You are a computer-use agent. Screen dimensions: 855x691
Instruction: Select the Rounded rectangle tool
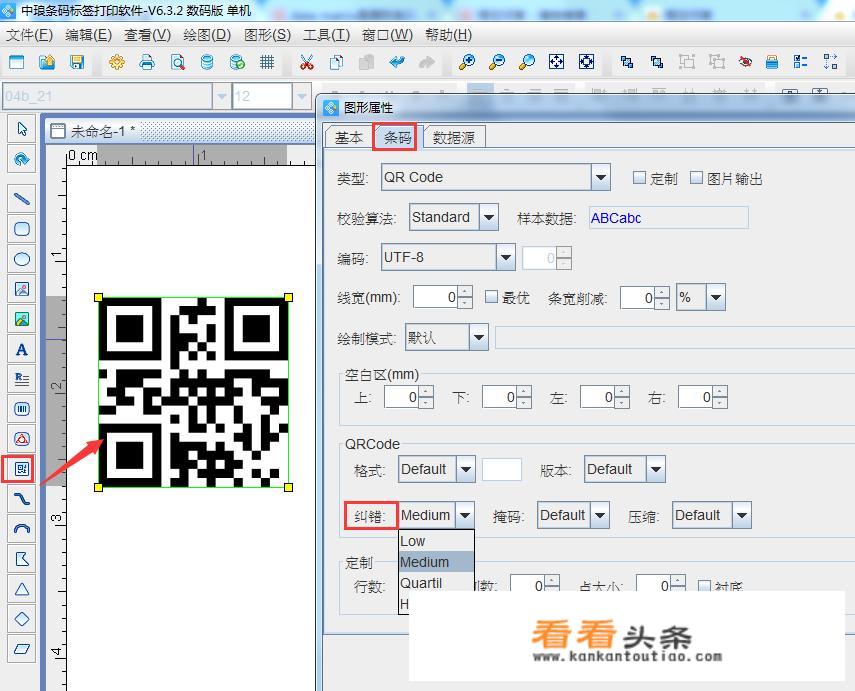(22, 229)
